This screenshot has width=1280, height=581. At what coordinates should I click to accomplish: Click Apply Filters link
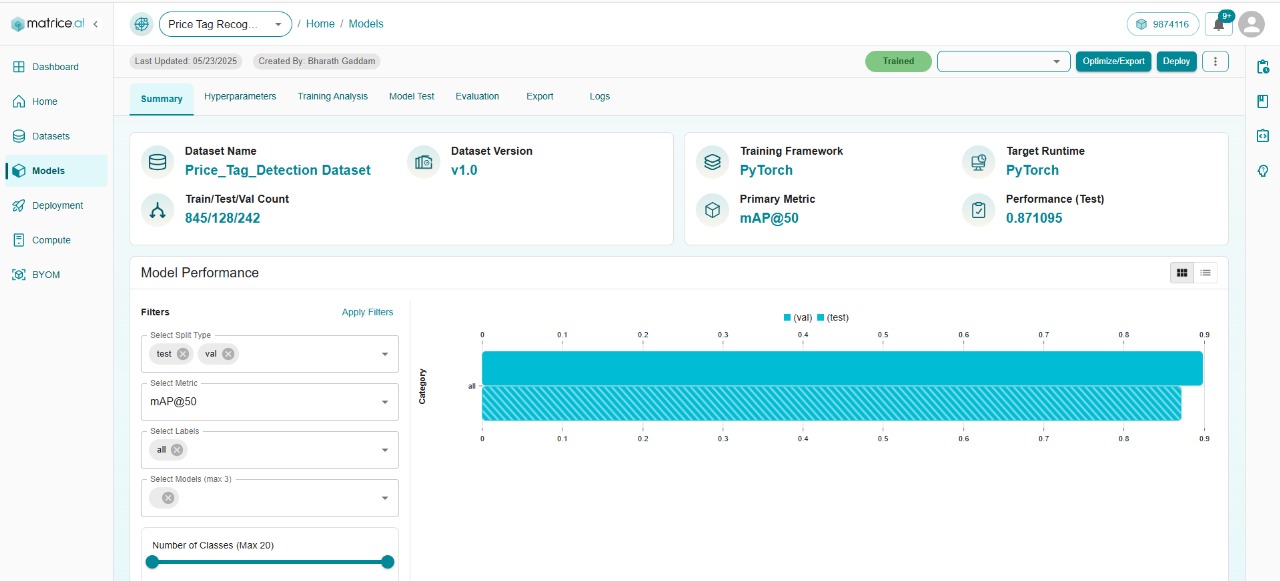tap(368, 312)
